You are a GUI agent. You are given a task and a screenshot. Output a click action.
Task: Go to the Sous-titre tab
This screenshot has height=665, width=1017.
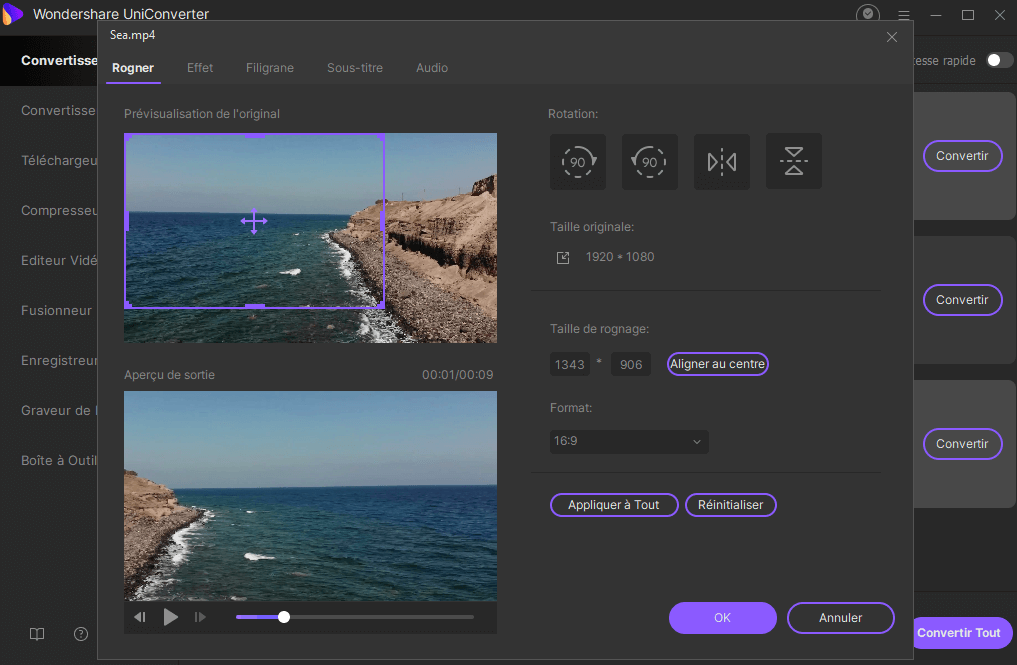355,68
